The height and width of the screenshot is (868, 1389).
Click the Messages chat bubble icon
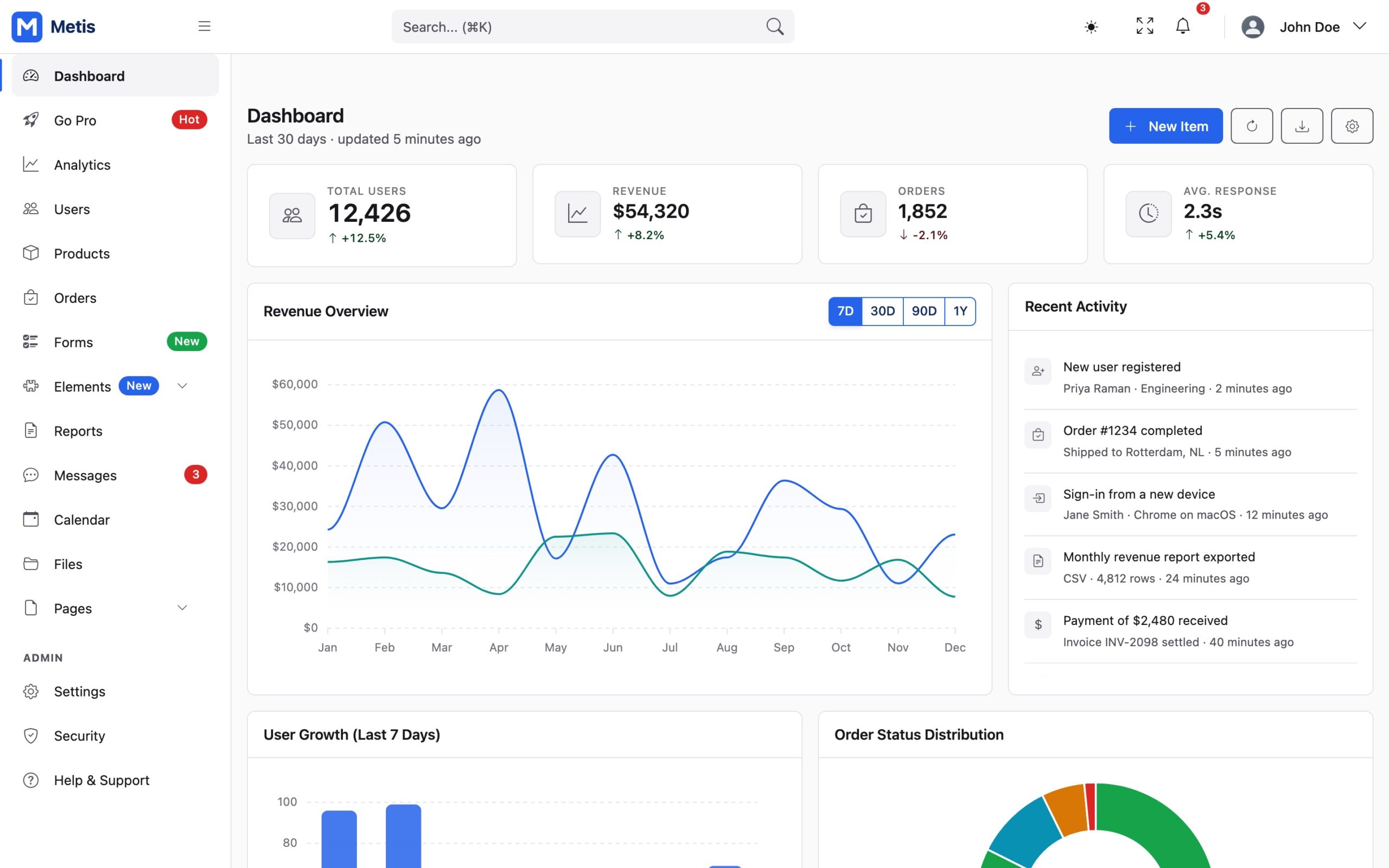[x=30, y=475]
